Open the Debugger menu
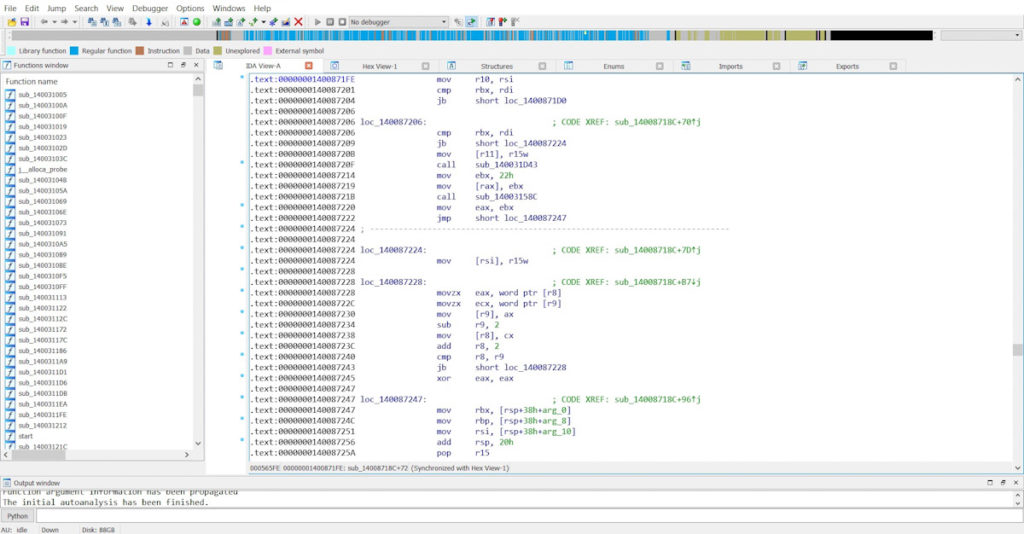Image resolution: width=1024 pixels, height=534 pixels. point(150,8)
